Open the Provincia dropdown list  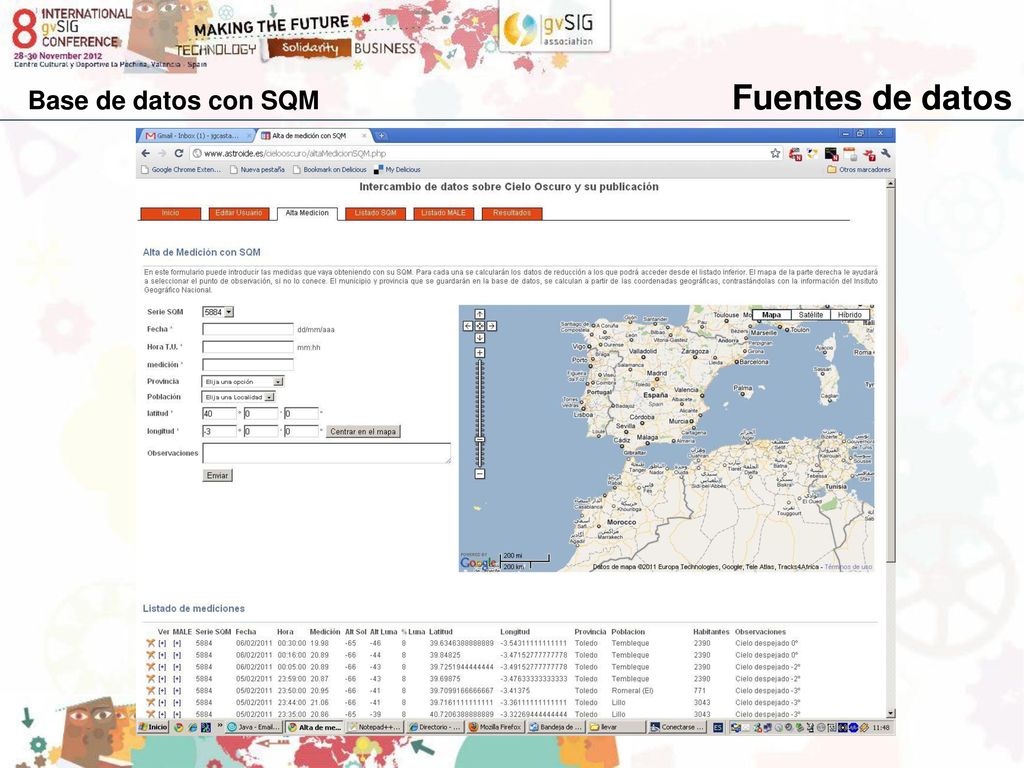pyautogui.click(x=243, y=381)
